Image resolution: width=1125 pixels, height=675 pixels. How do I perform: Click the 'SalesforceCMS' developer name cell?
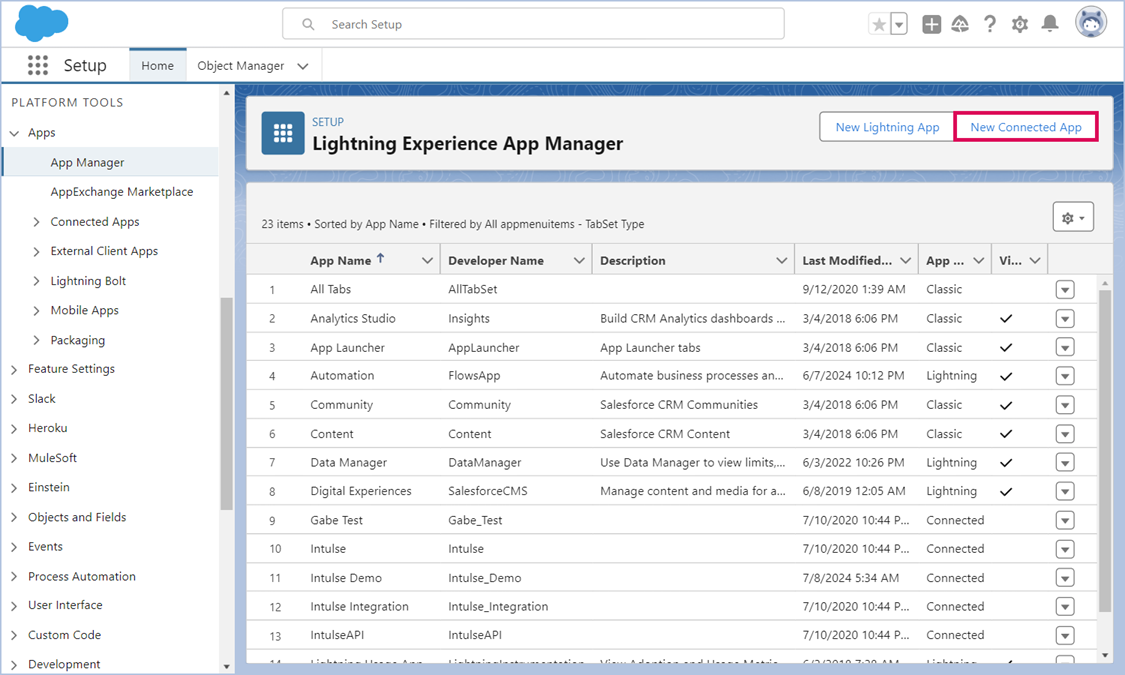tap(488, 491)
